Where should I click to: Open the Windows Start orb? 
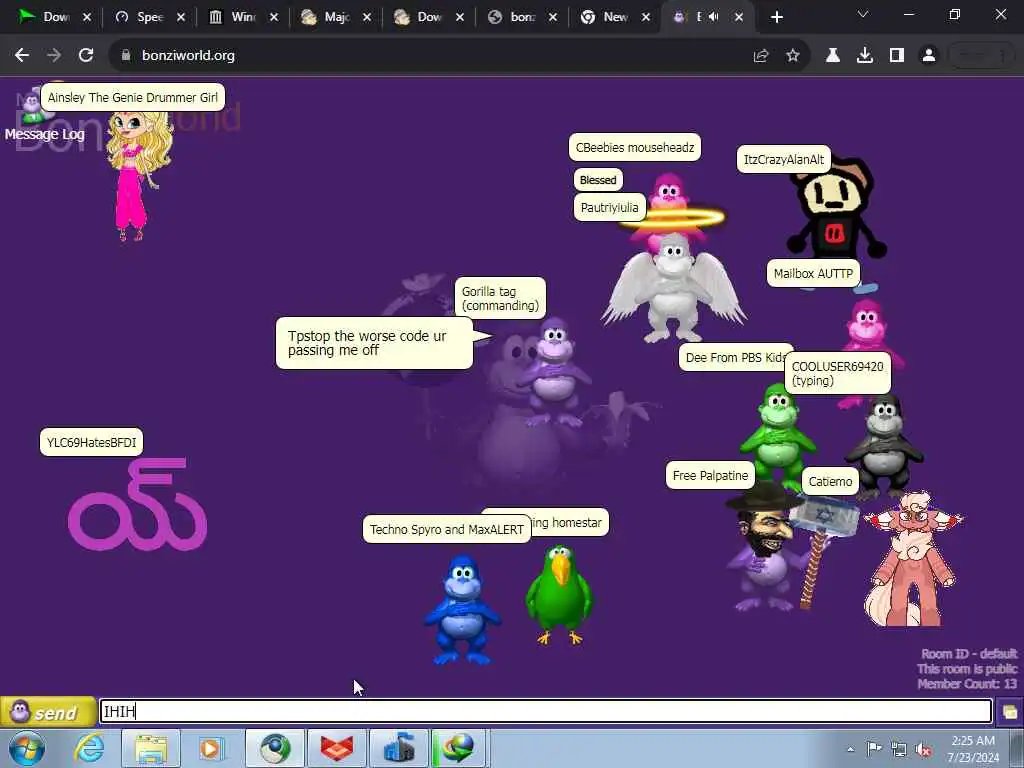click(27, 748)
